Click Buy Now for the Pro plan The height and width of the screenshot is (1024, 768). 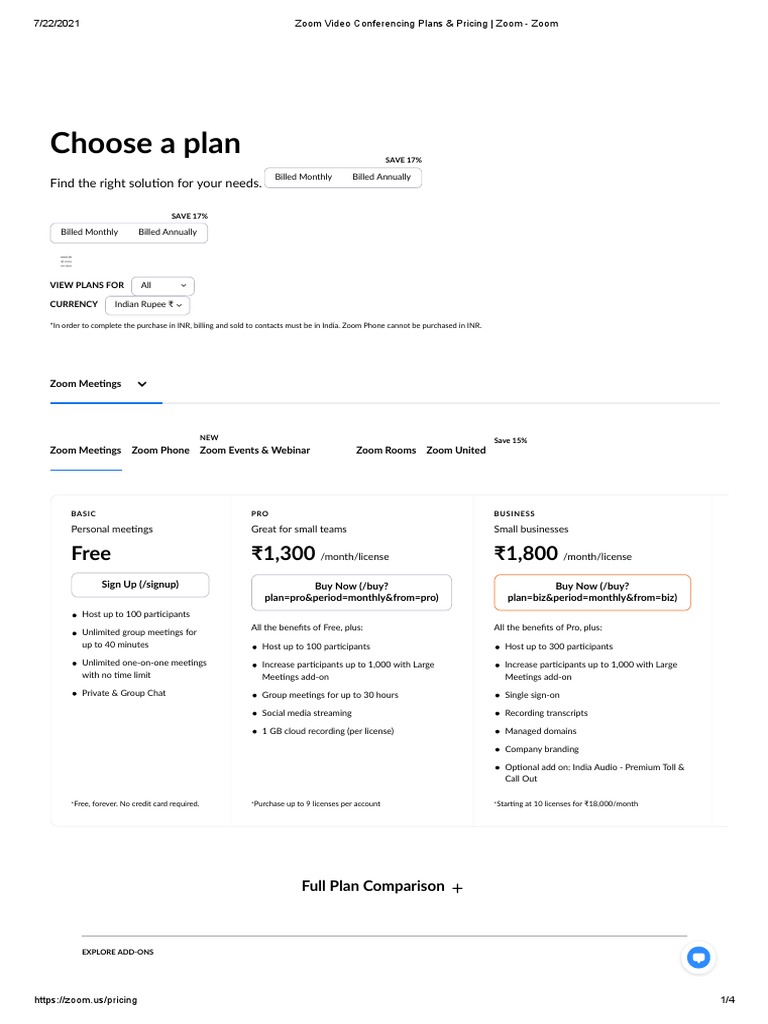tap(351, 592)
